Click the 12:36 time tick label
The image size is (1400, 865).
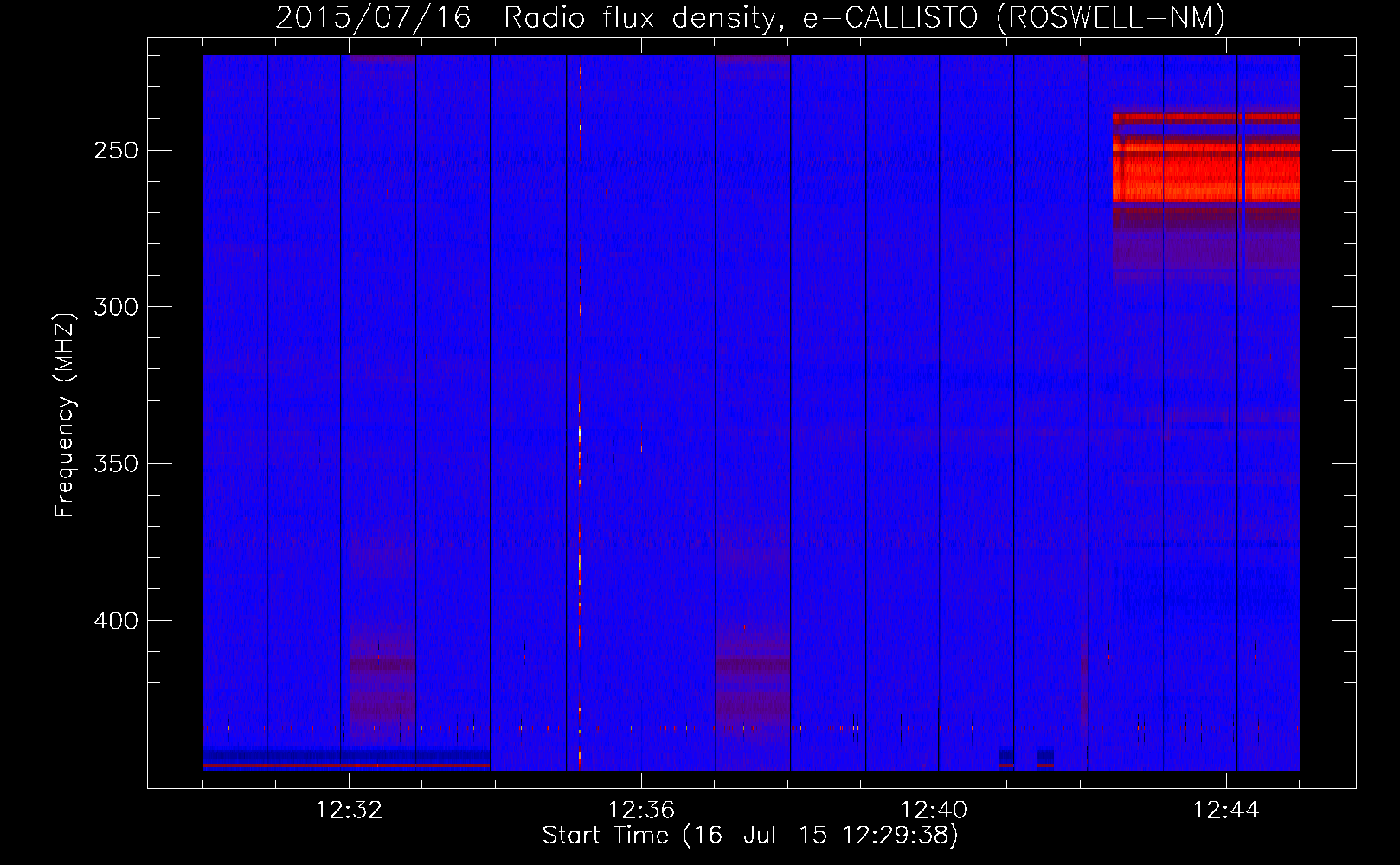point(641,811)
